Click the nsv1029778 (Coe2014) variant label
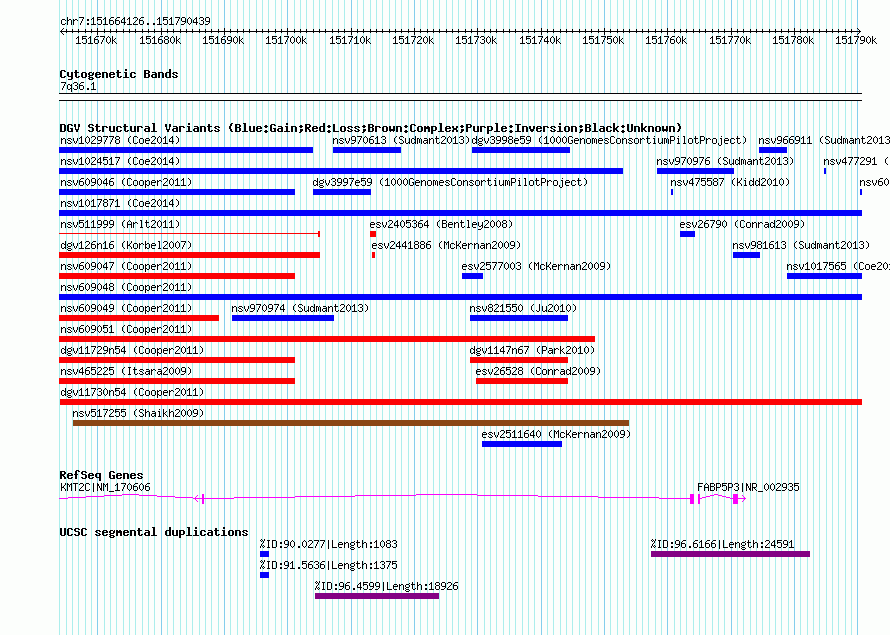890x635 pixels. [120, 140]
